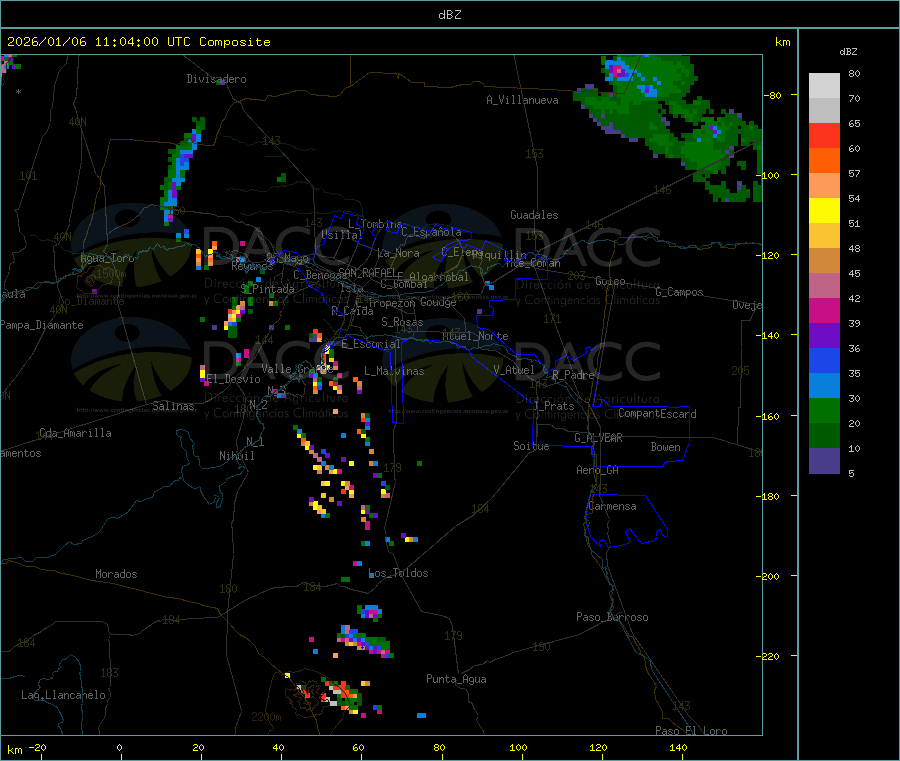Click the red 60-65 dBZ legend color
Viewport: 900px width, 761px height.
pyautogui.click(x=824, y=135)
